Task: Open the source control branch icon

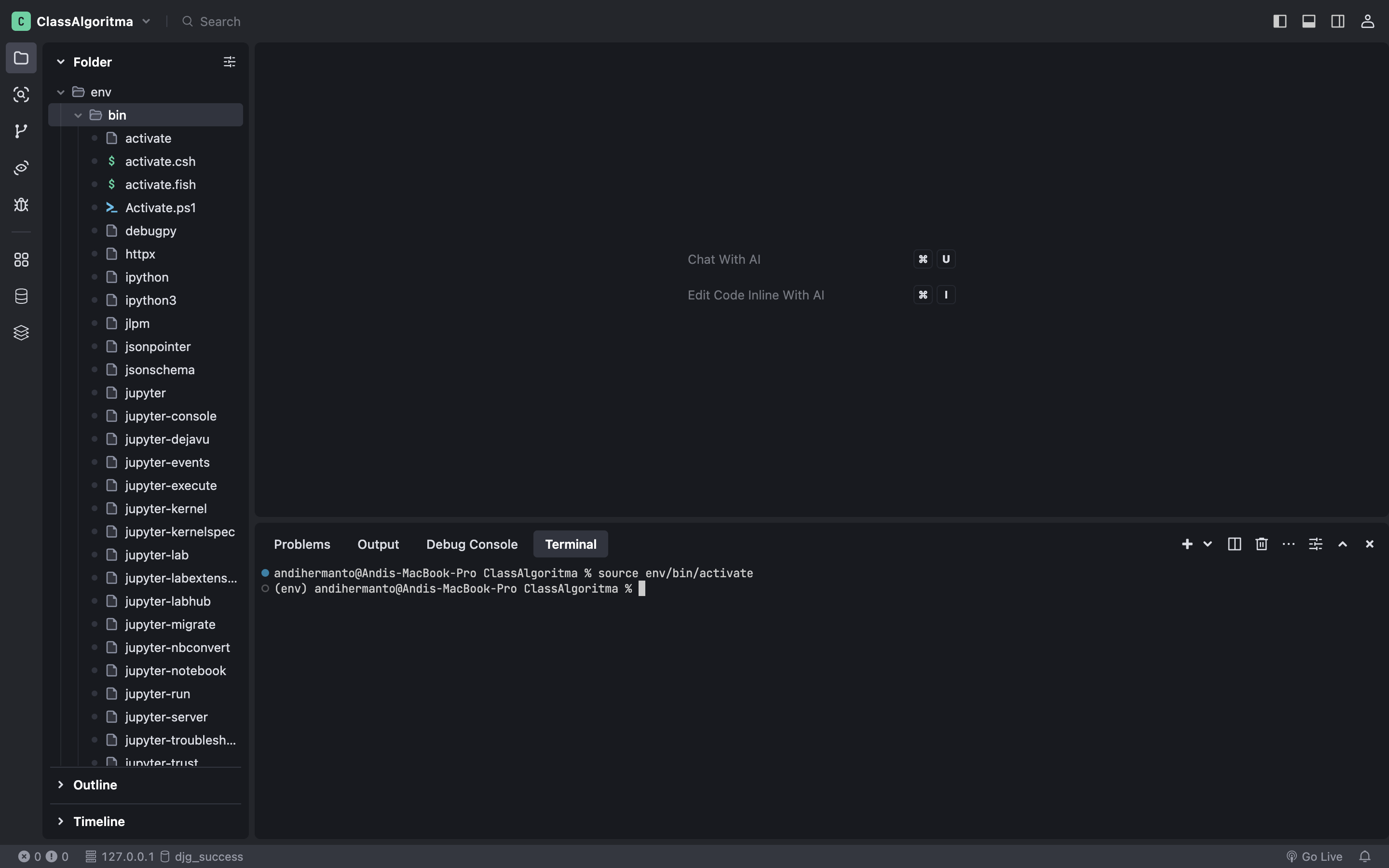Action: [x=21, y=131]
